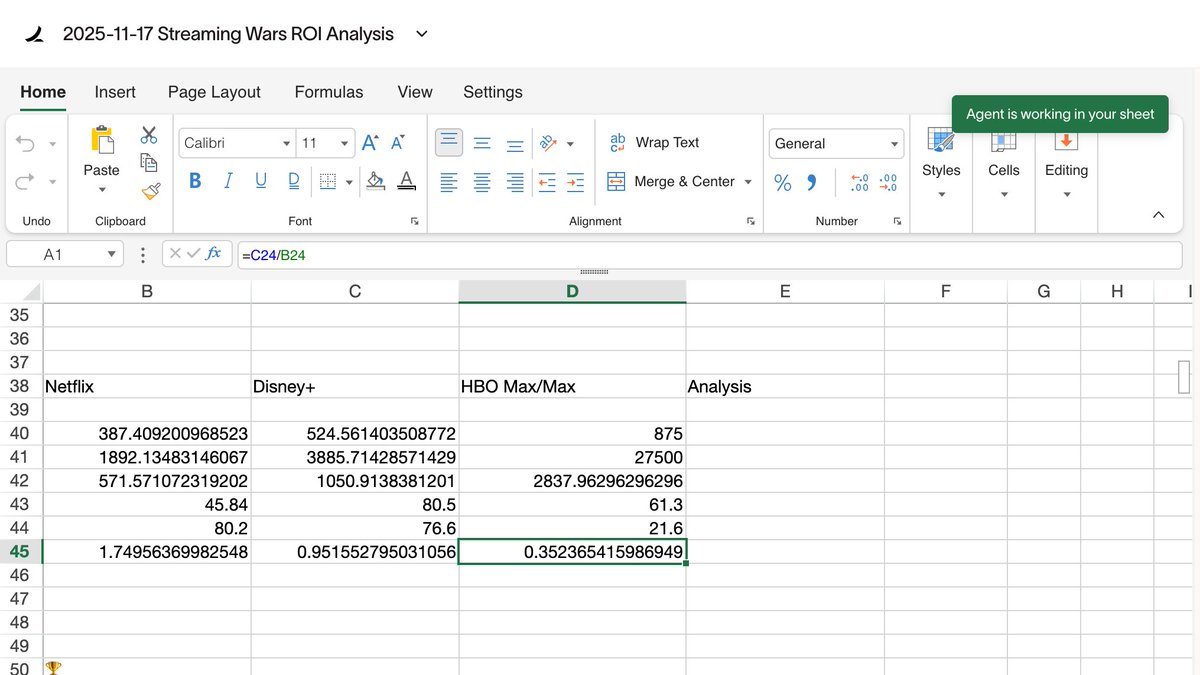1200x675 pixels.
Task: Apply fill color bucket
Action: (376, 181)
